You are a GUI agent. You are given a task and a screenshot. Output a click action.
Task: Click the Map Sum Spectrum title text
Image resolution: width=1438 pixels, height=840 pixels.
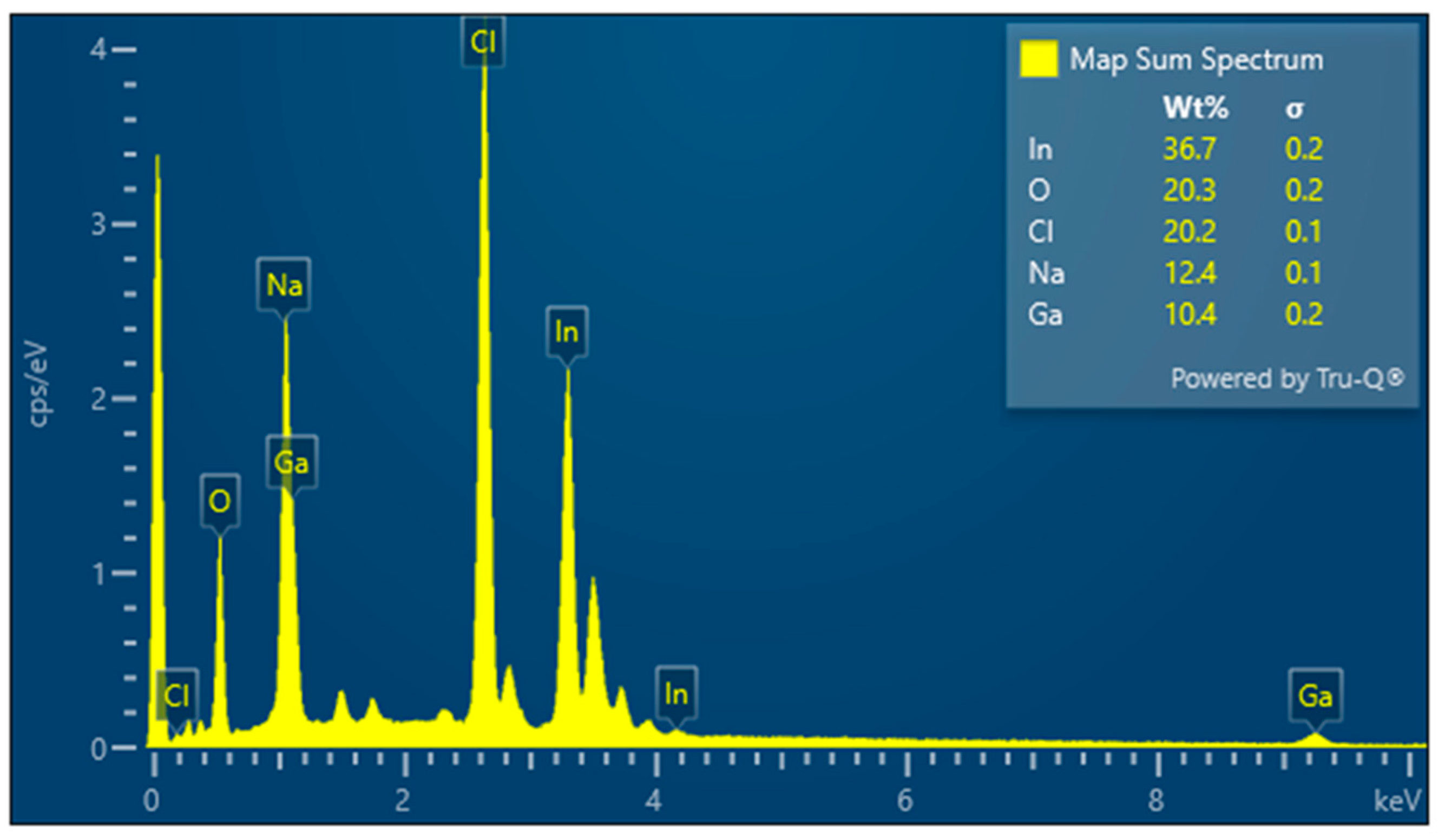pos(1196,60)
